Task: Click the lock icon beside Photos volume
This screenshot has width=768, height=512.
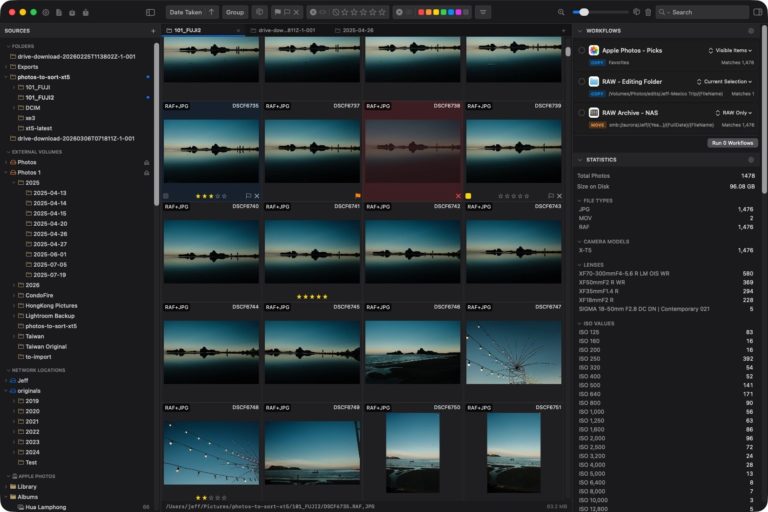Action: click(x=146, y=162)
